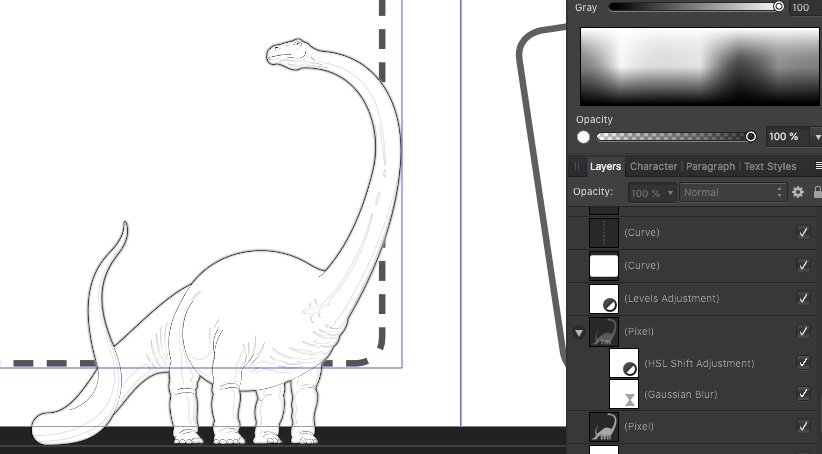The height and width of the screenshot is (454, 822).
Task: Open the Layers panel options menu
Action: tap(818, 166)
